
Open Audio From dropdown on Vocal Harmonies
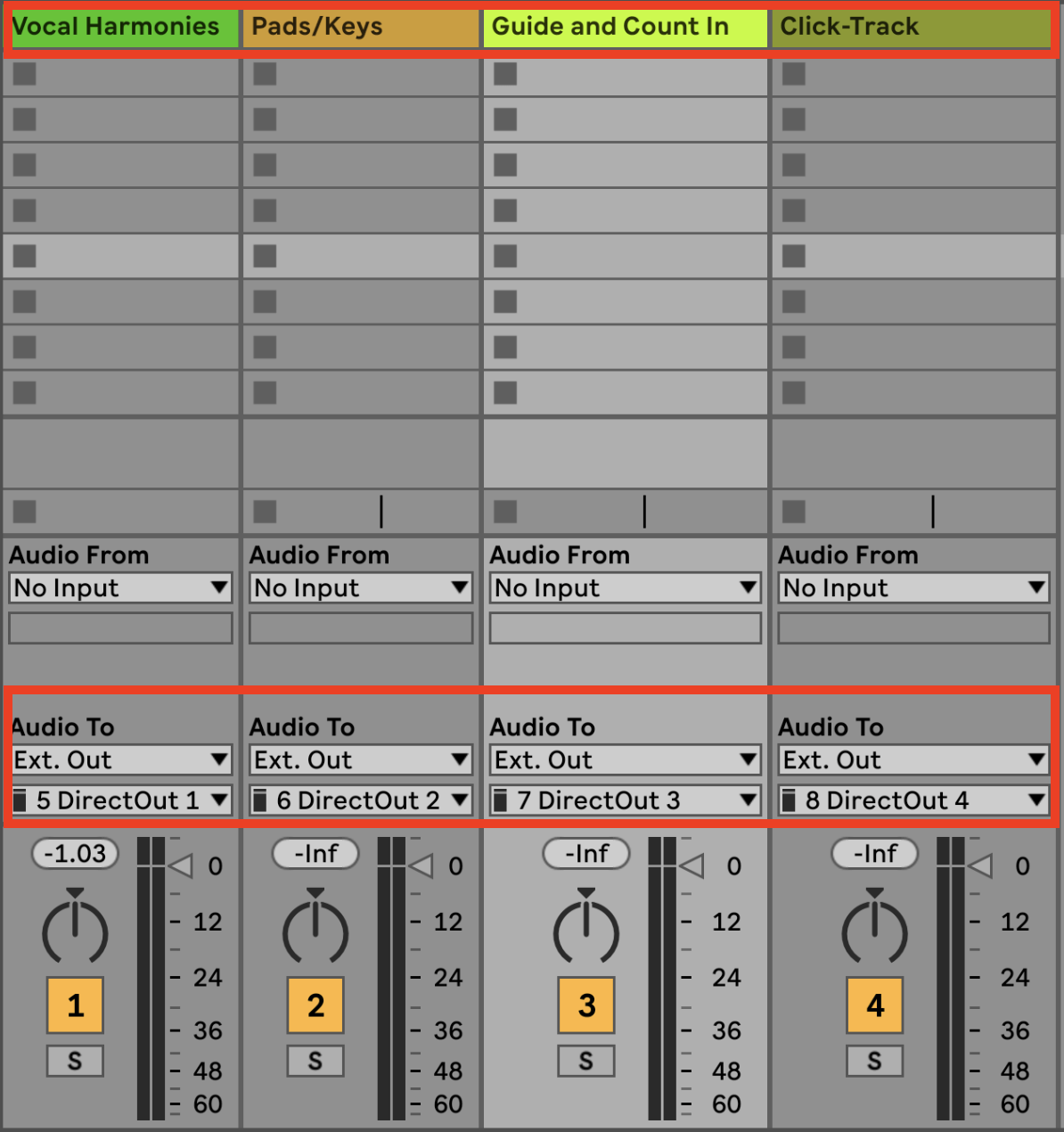[120, 588]
